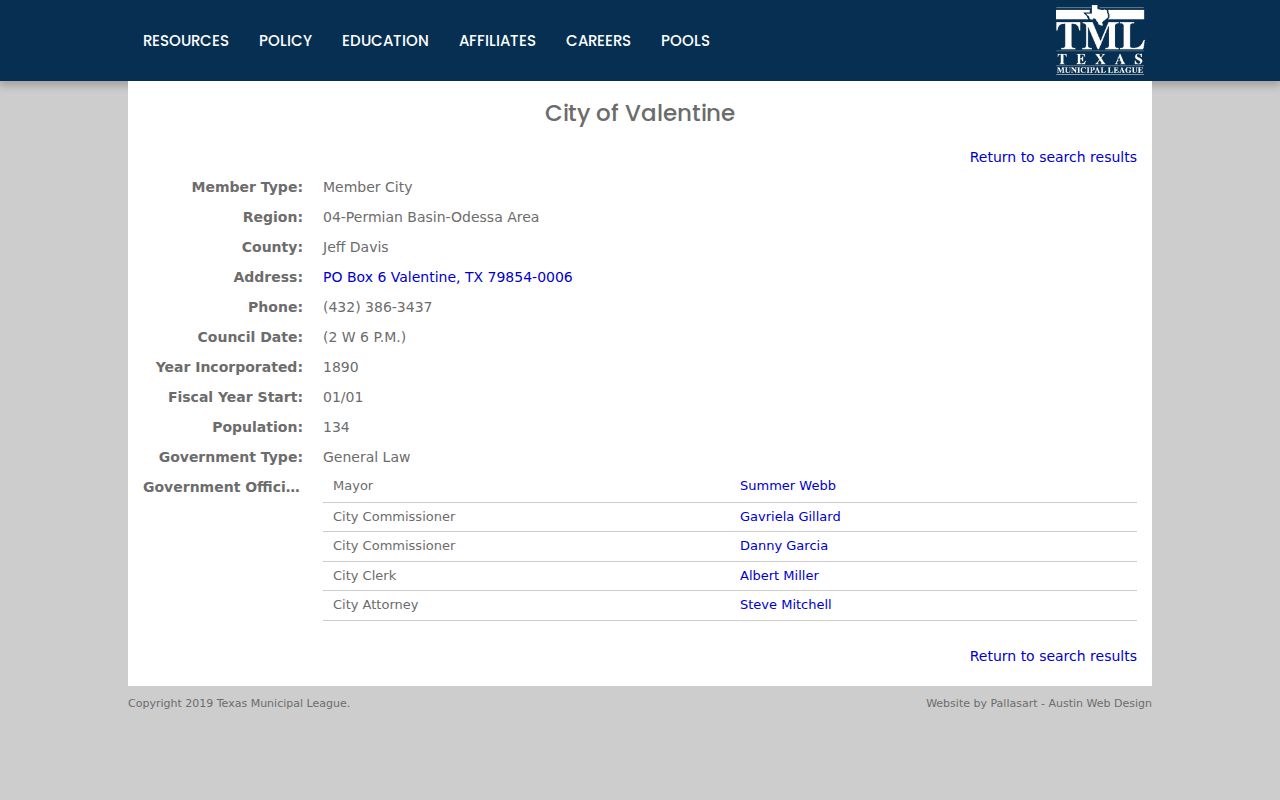Viewport: 1280px width, 800px height.
Task: Click the Mayor role cell
Action: (353, 486)
